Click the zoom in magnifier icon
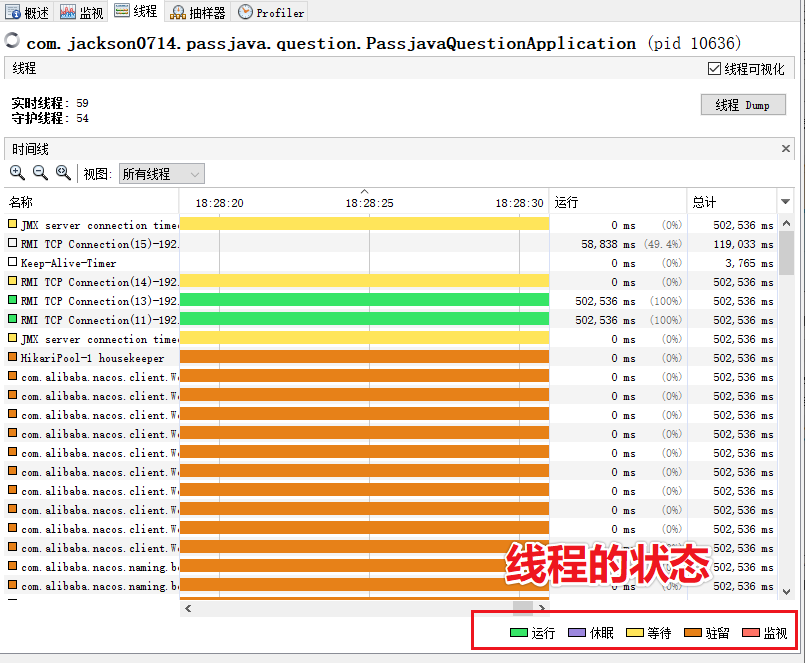The height and width of the screenshot is (663, 805). click(x=17, y=173)
